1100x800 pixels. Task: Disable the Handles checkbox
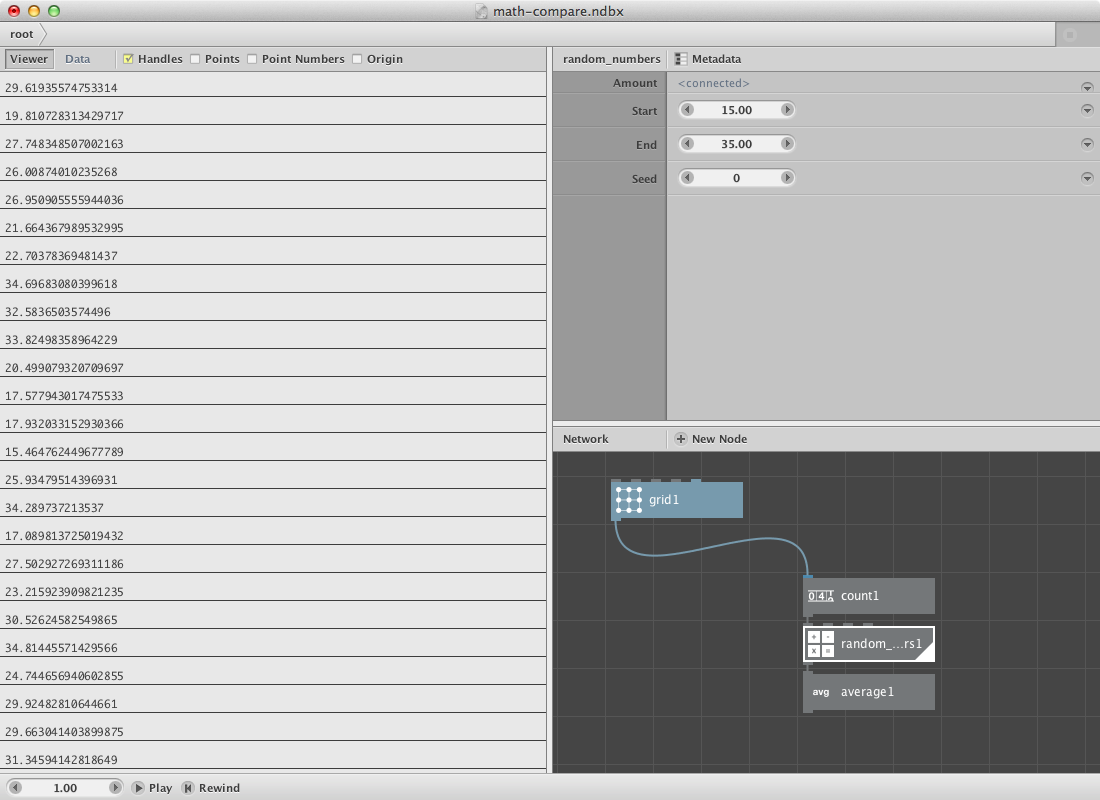click(128, 59)
